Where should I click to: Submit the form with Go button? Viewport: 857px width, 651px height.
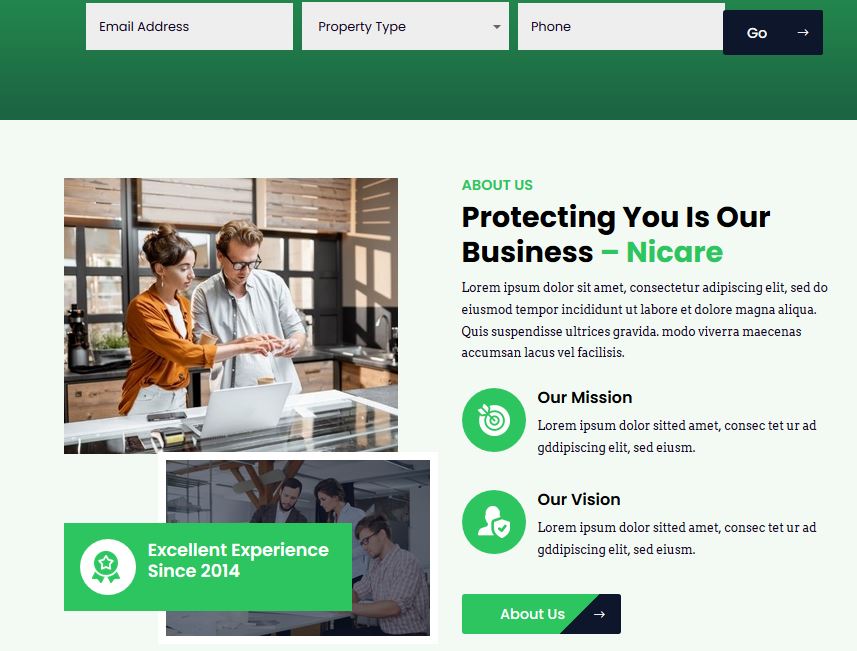(772, 32)
